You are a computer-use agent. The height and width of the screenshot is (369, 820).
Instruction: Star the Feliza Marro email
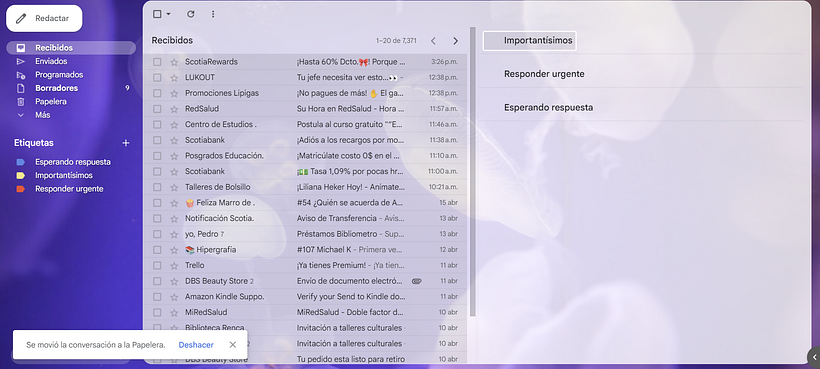click(x=174, y=203)
